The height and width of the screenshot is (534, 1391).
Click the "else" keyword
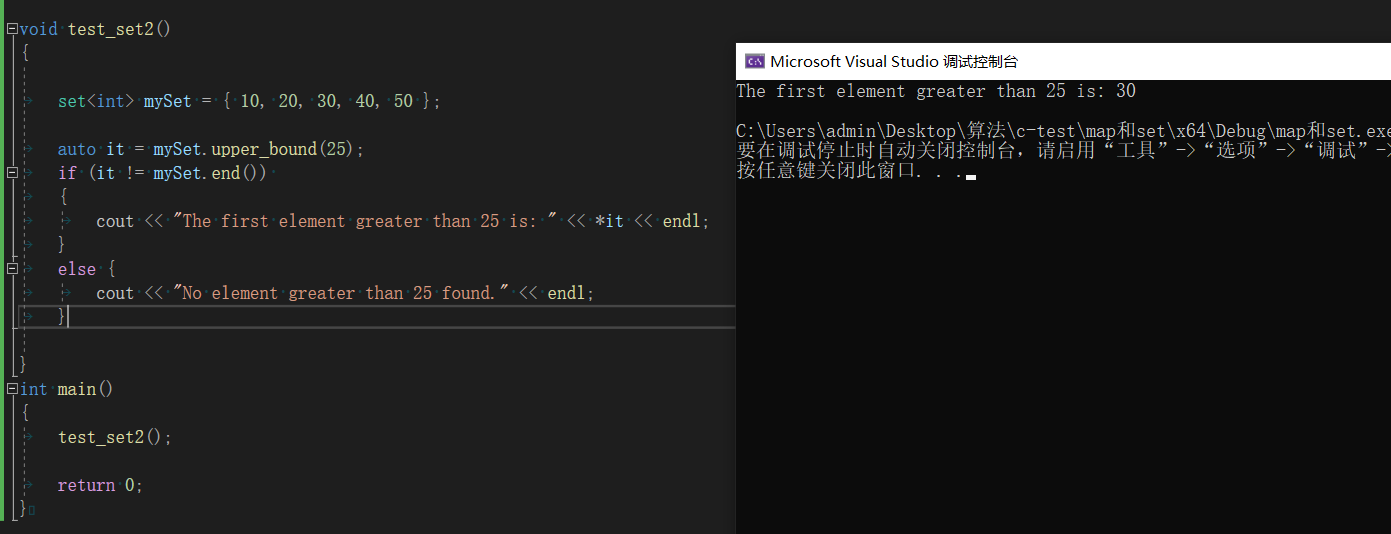[x=77, y=269]
